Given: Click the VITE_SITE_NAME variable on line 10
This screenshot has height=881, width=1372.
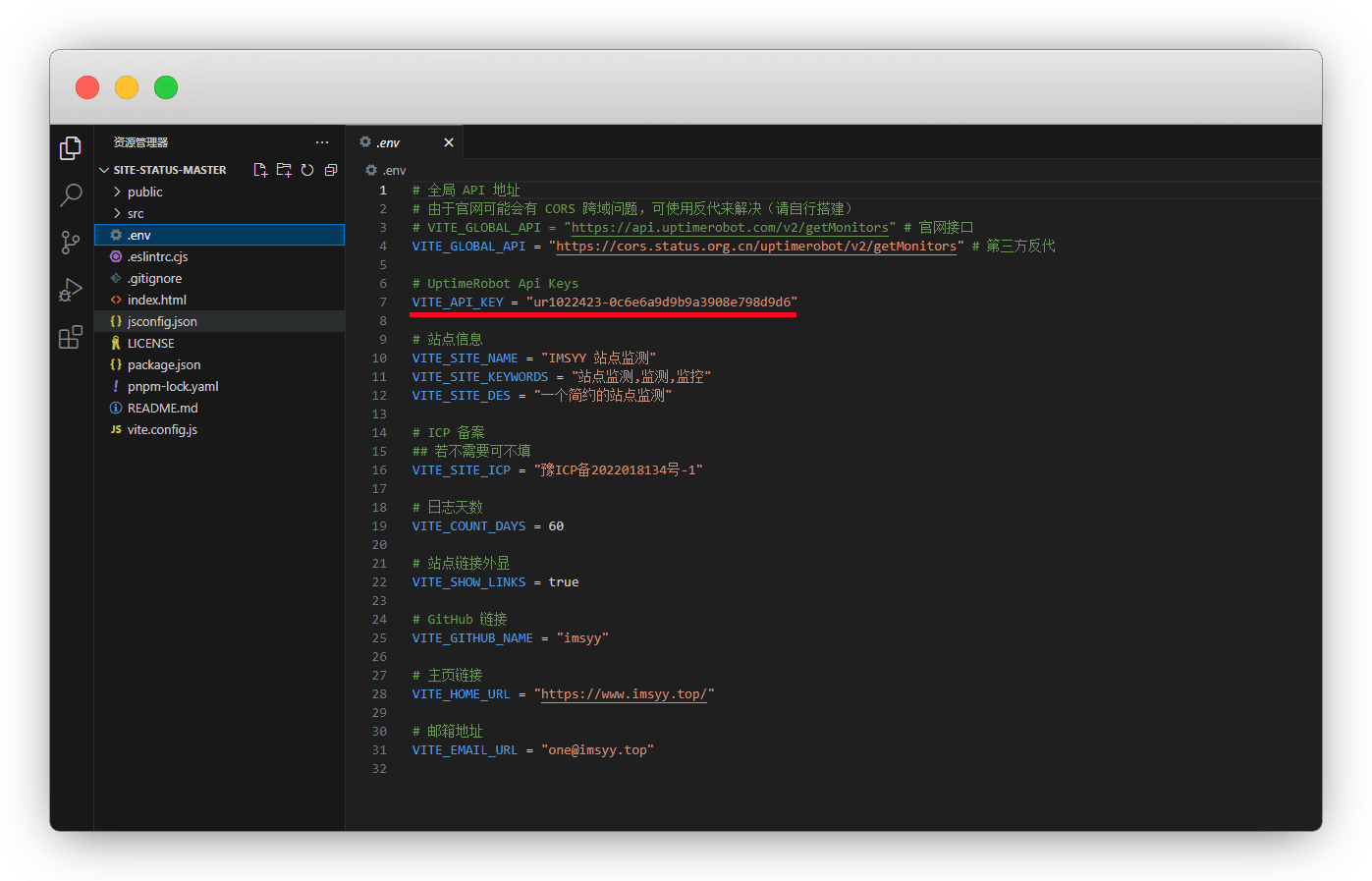Looking at the screenshot, I should click(465, 358).
